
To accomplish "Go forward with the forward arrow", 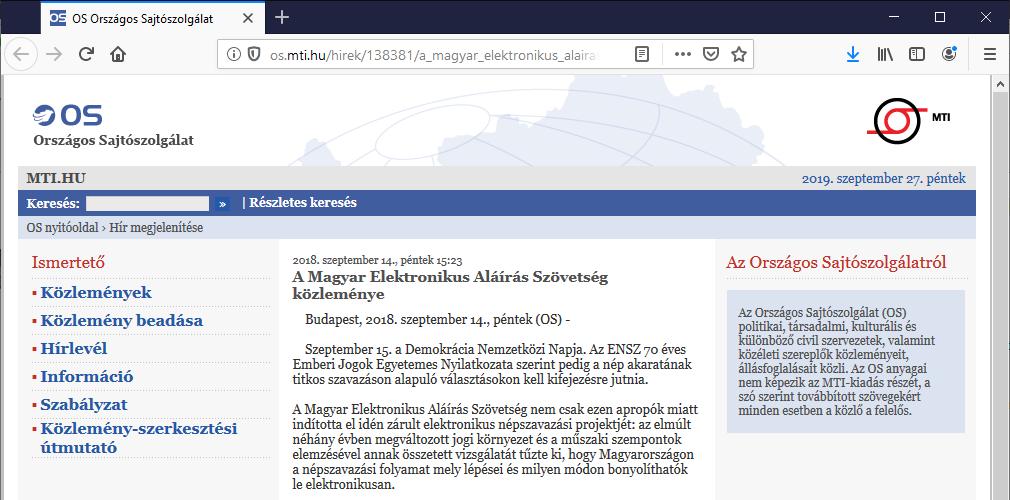I will point(54,54).
